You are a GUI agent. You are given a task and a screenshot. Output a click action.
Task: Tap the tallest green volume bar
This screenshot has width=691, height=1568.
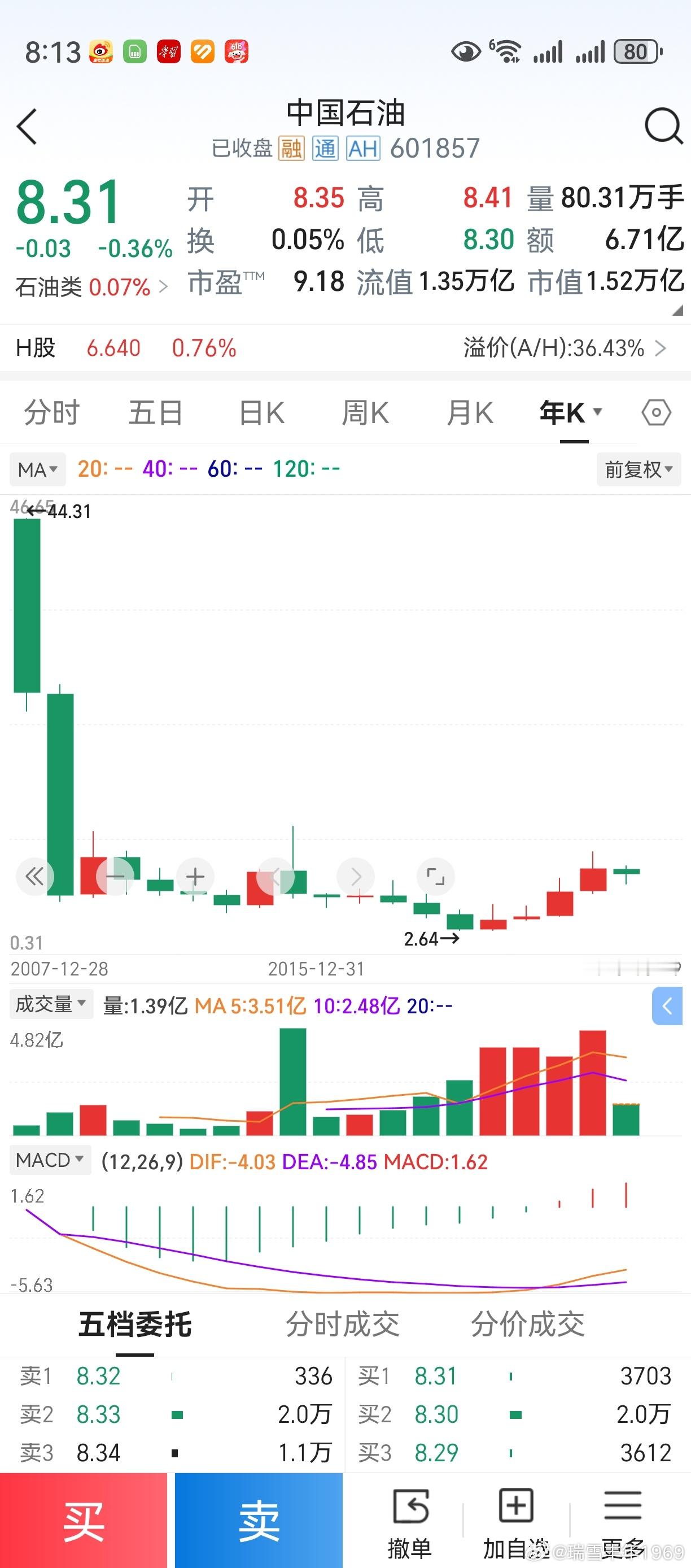293,1082
